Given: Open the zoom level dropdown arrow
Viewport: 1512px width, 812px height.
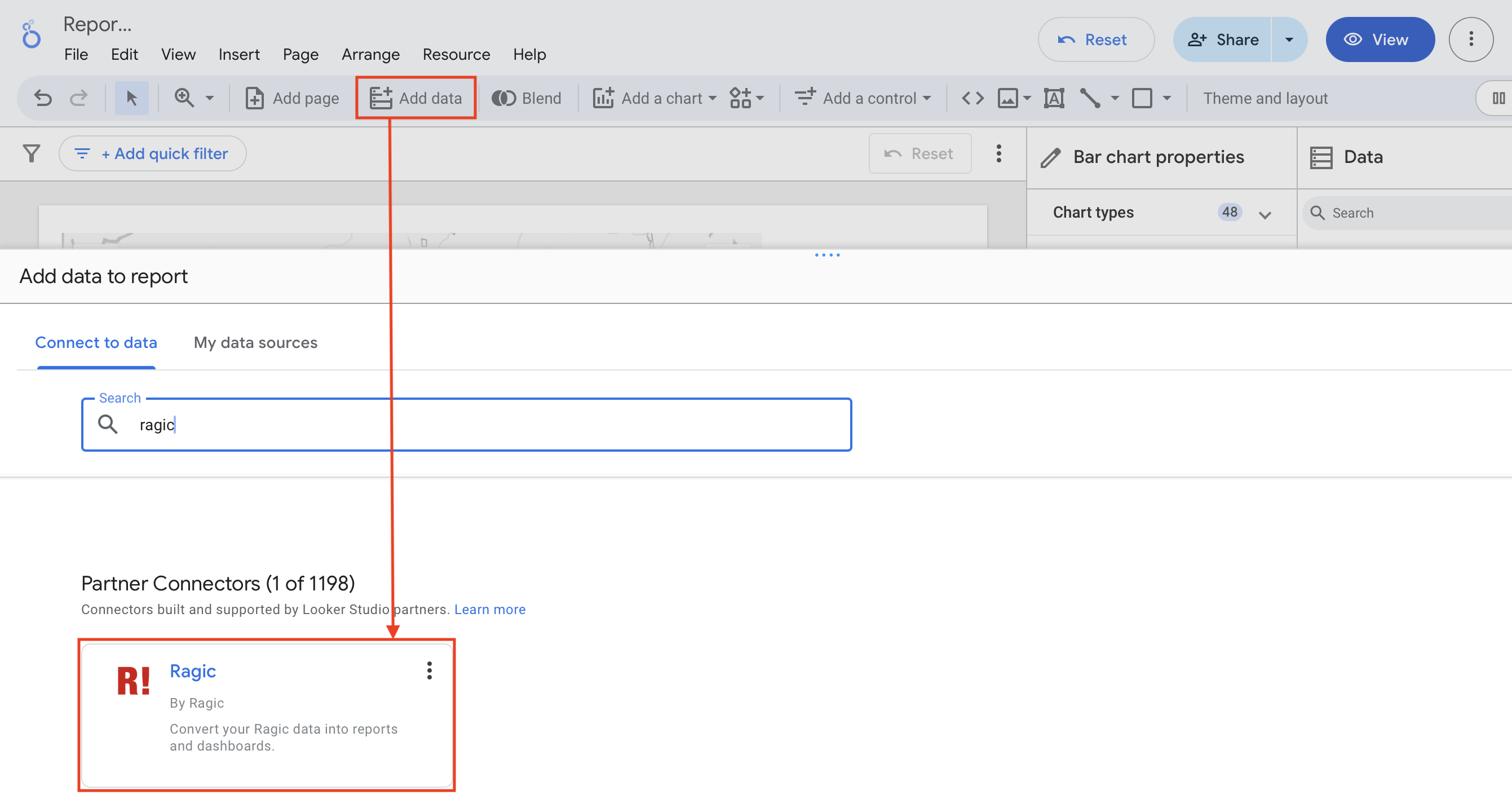Looking at the screenshot, I should point(210,98).
